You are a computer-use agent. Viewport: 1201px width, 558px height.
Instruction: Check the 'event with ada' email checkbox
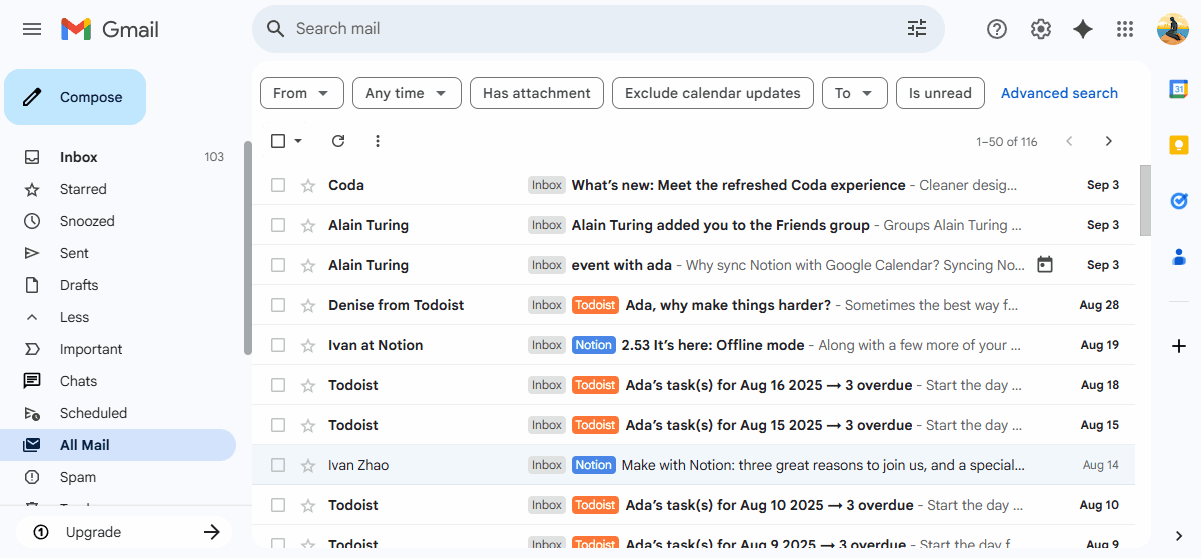tap(278, 265)
